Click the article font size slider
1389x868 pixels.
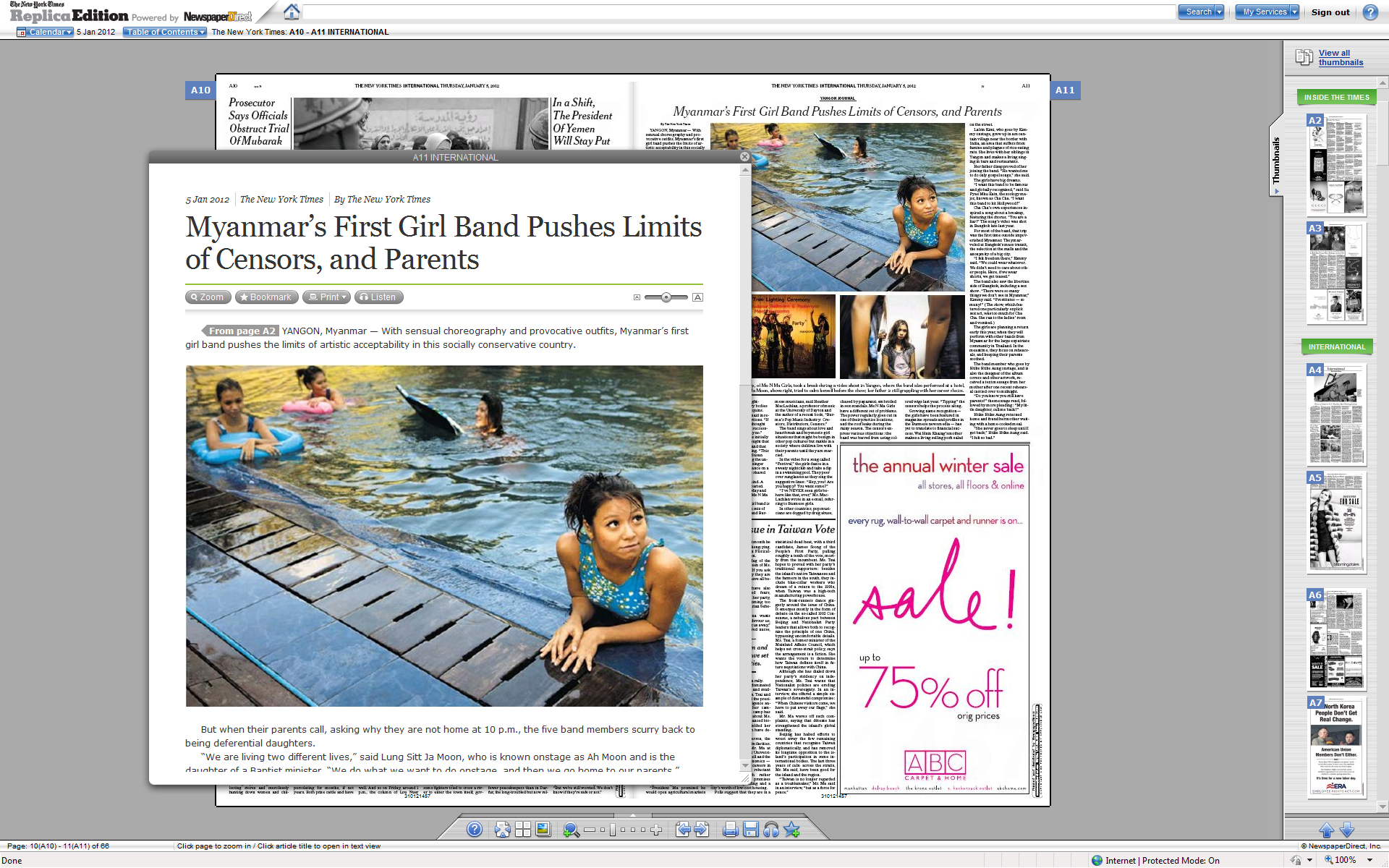pos(666,297)
